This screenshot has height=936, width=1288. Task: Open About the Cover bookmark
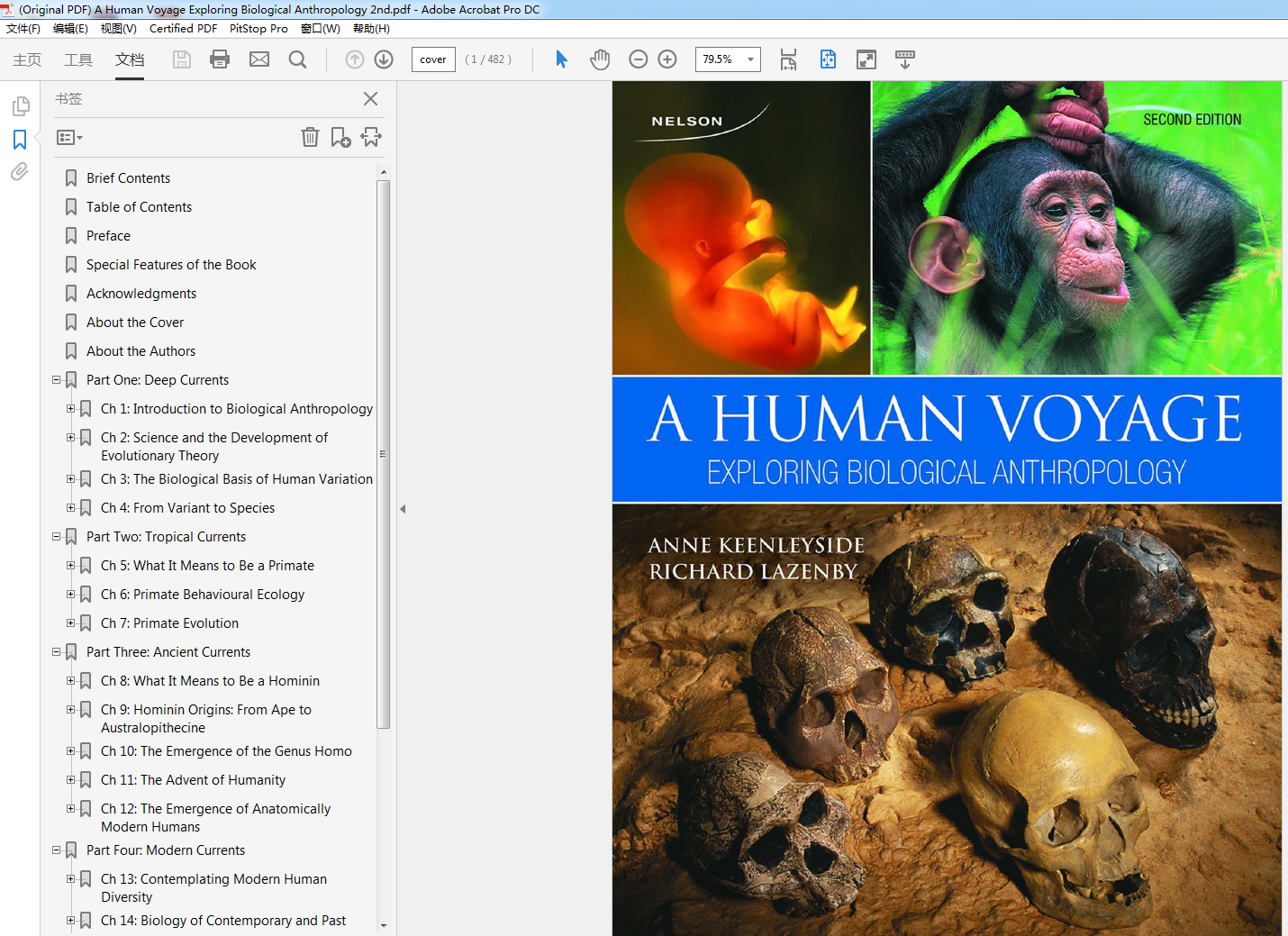[135, 323]
